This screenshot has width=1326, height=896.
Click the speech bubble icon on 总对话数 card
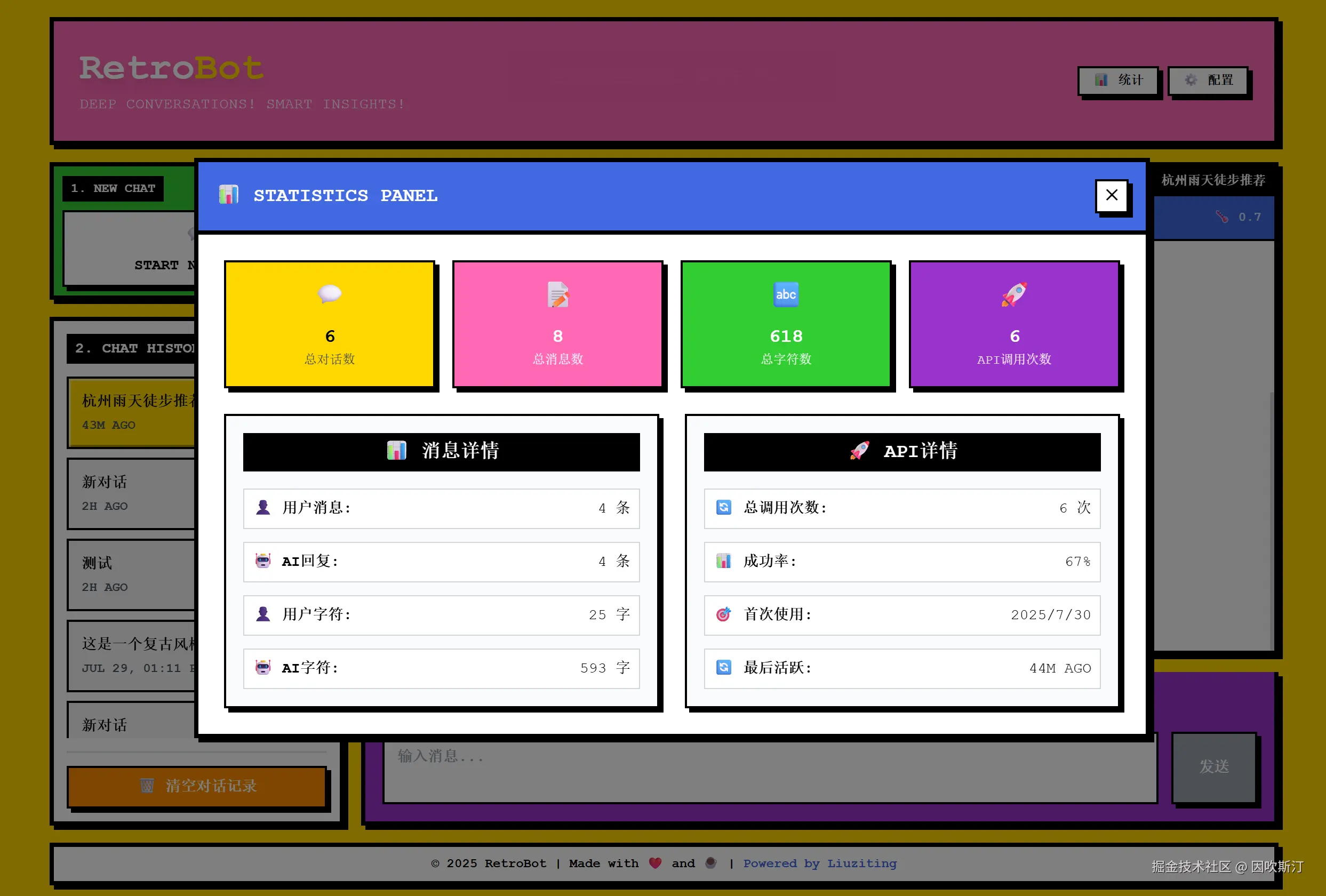tap(330, 294)
